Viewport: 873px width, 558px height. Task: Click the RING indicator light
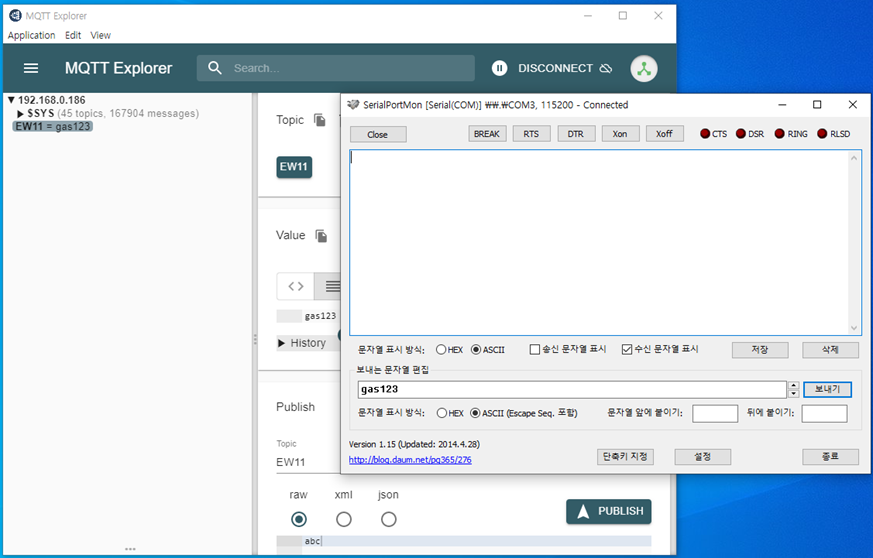[779, 134]
